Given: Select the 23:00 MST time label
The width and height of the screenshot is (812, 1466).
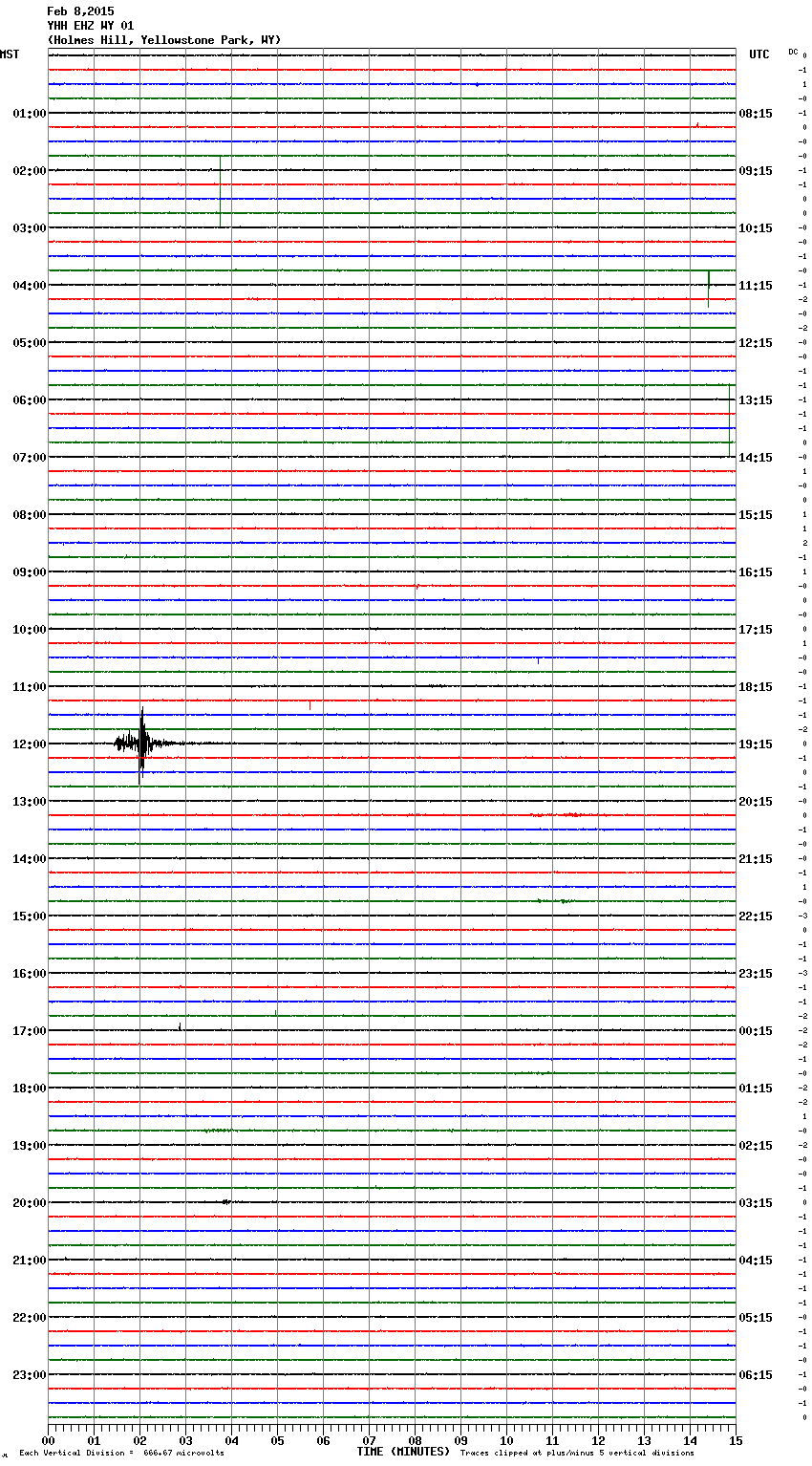Looking at the screenshot, I should (30, 1375).
